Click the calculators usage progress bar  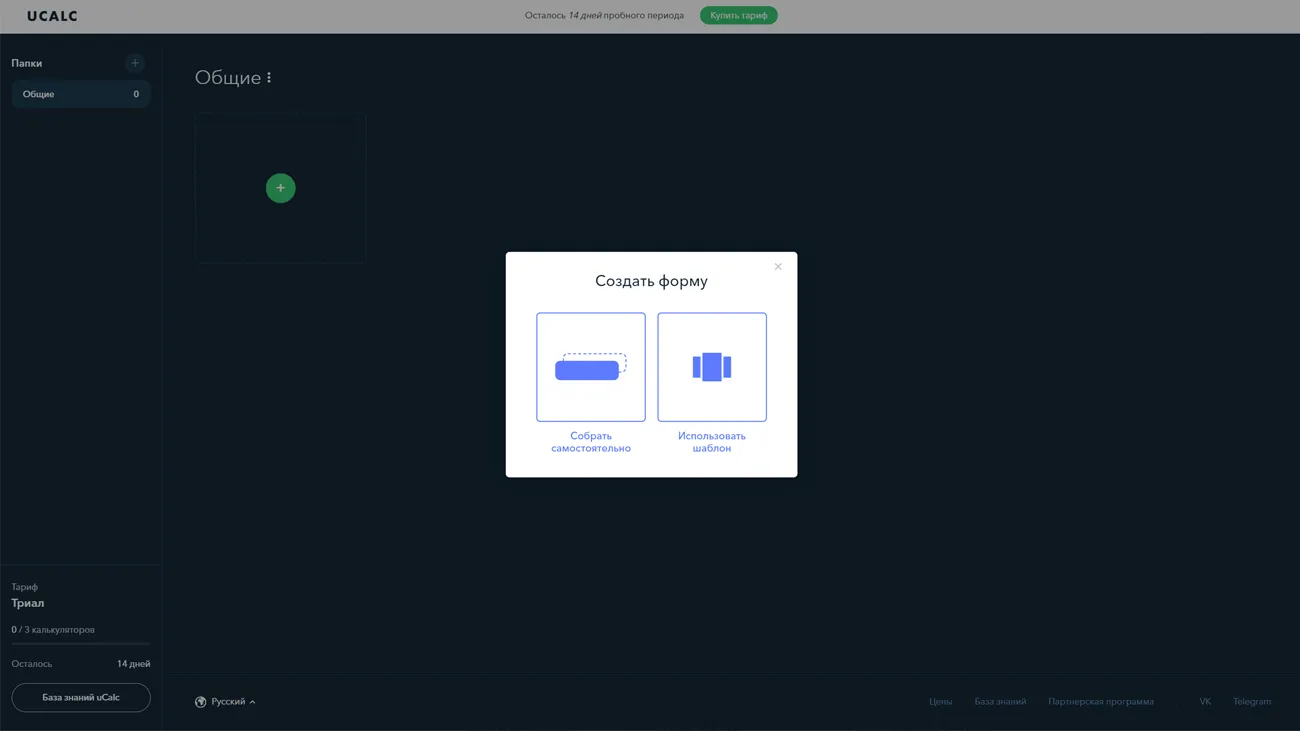click(80, 644)
